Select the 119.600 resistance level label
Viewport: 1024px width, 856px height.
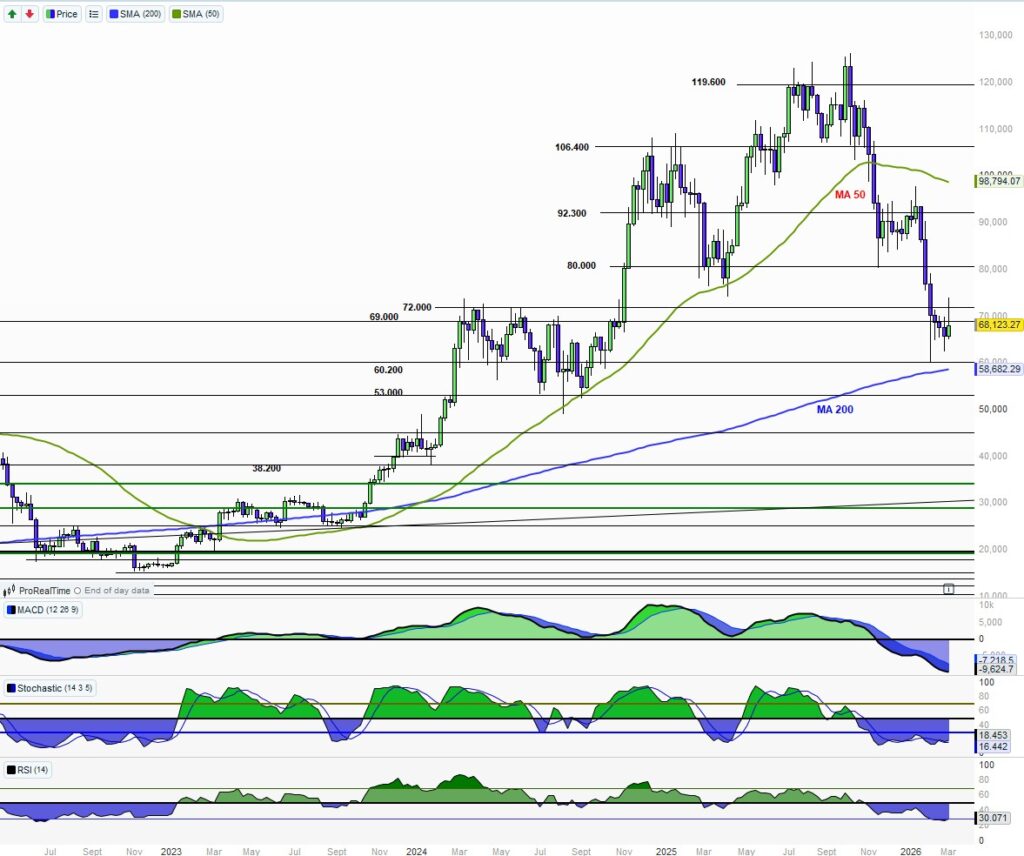click(708, 82)
